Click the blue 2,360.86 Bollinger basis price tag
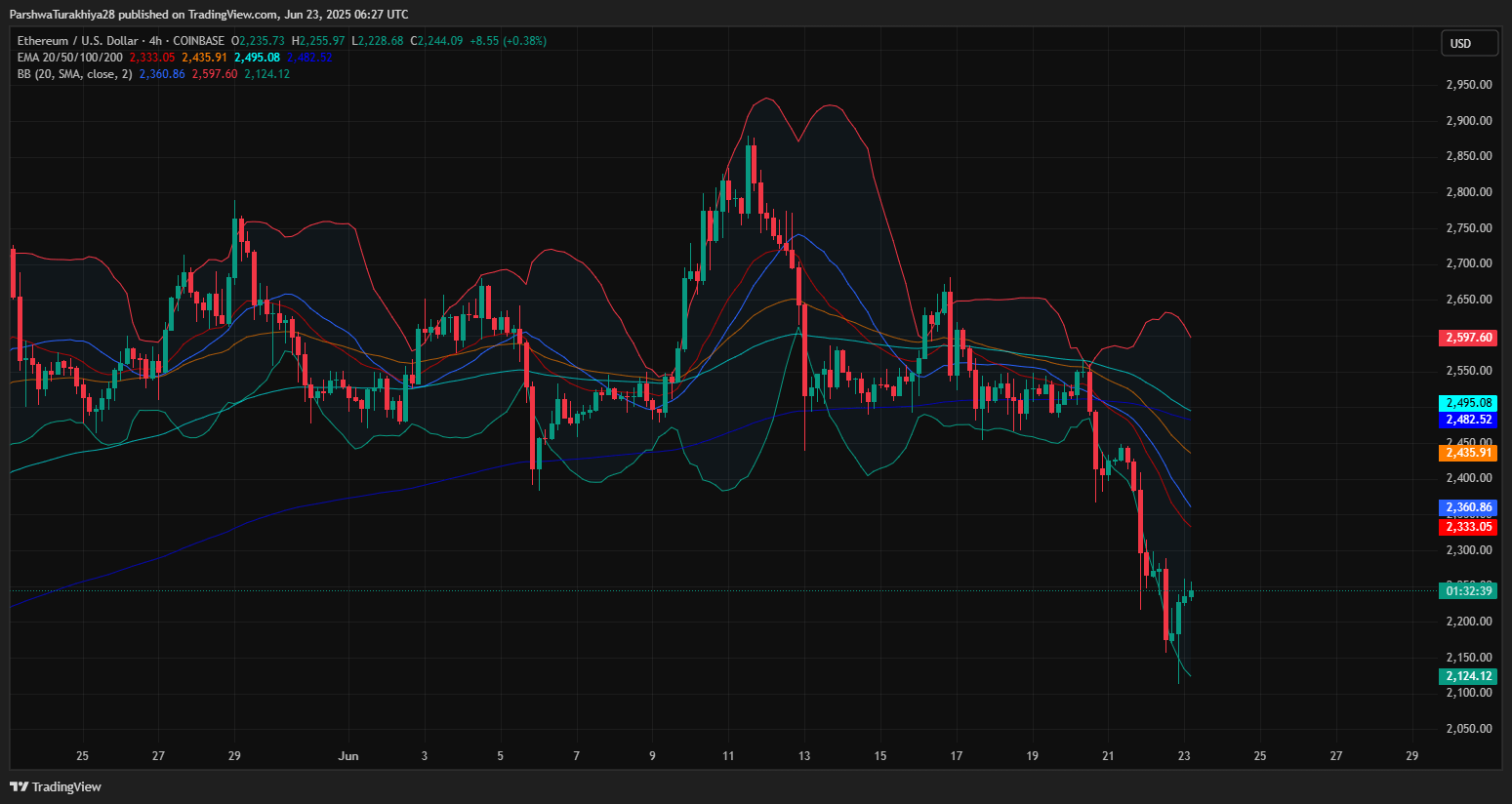 1469,507
